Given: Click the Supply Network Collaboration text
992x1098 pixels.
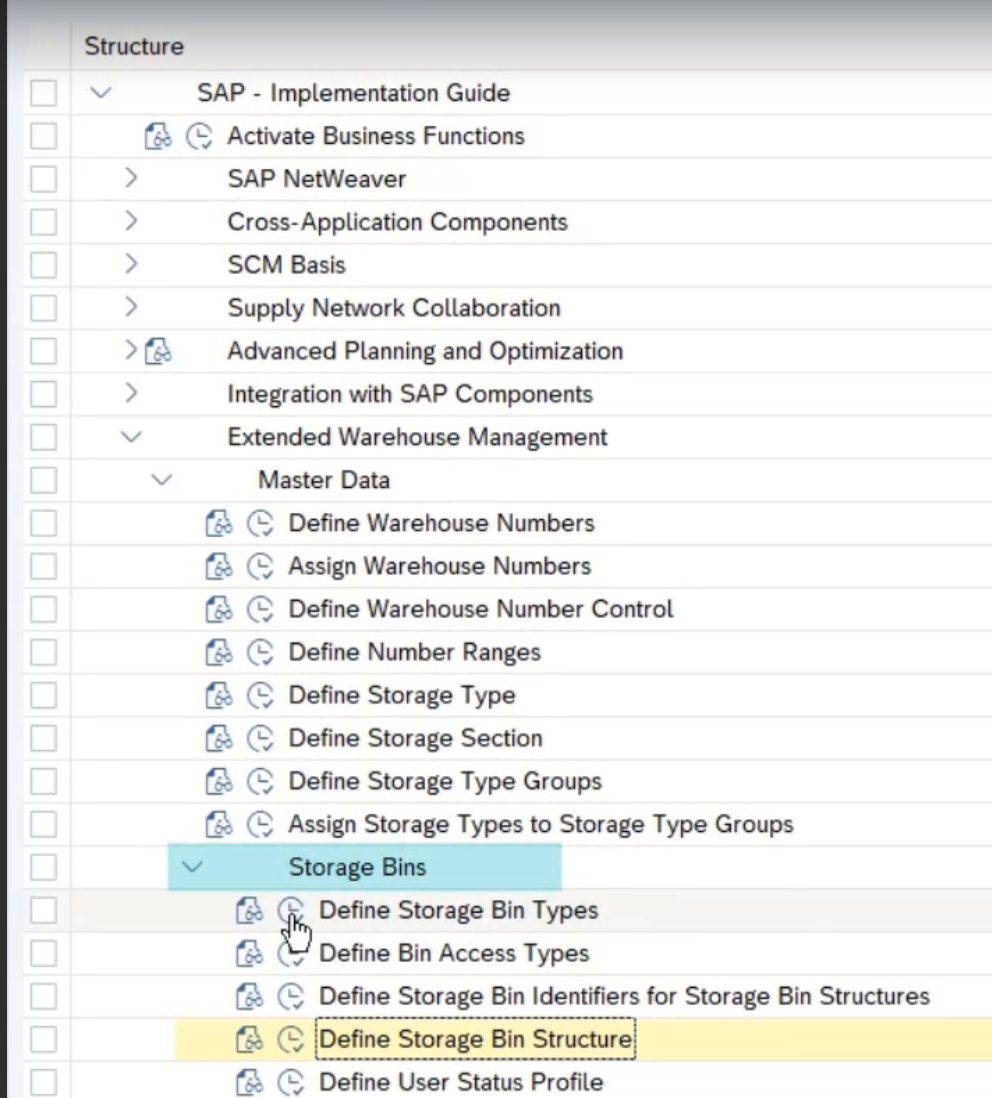Looking at the screenshot, I should (x=394, y=308).
